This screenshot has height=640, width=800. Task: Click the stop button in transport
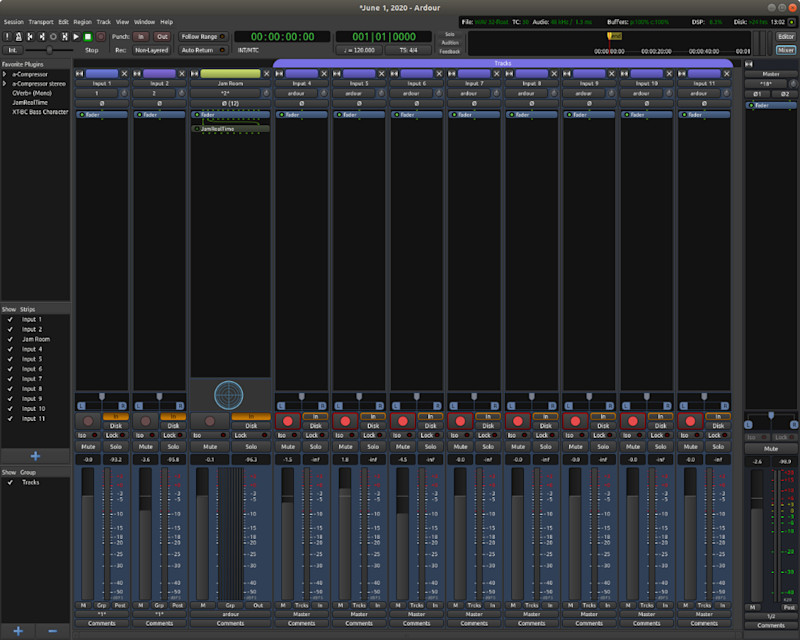click(87, 36)
